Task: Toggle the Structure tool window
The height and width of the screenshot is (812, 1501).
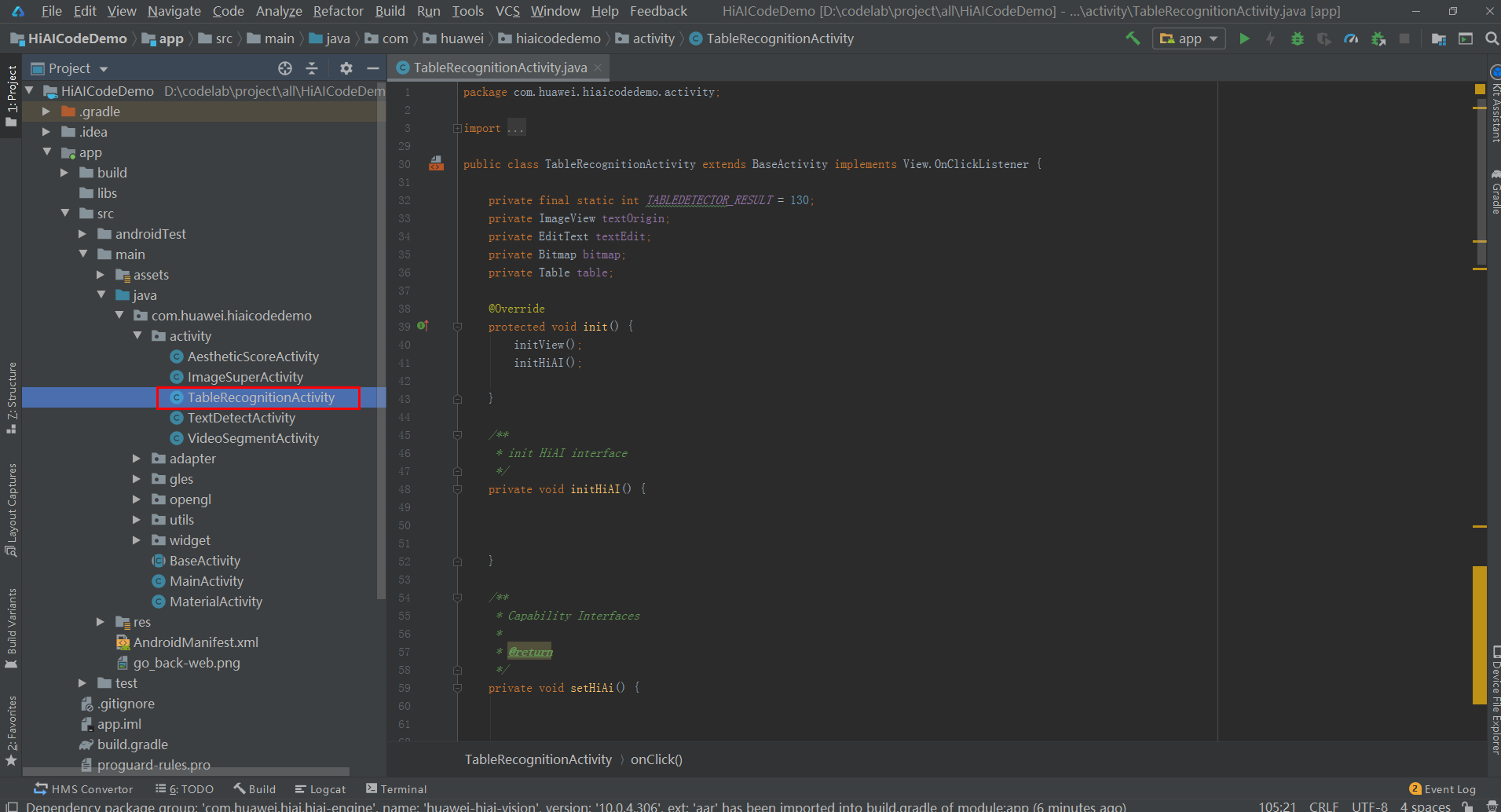Action: [11, 397]
